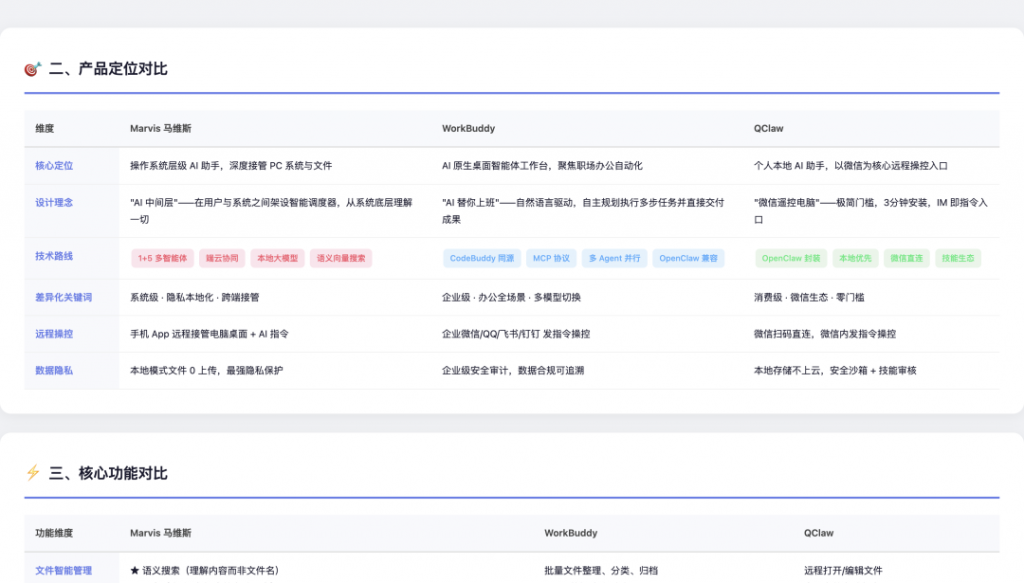Viewport: 1024px width, 583px height.
Task: Click the cell 系统级 · 隐私本地化 · 跨端接管
Action: pyautogui.click(x=195, y=297)
